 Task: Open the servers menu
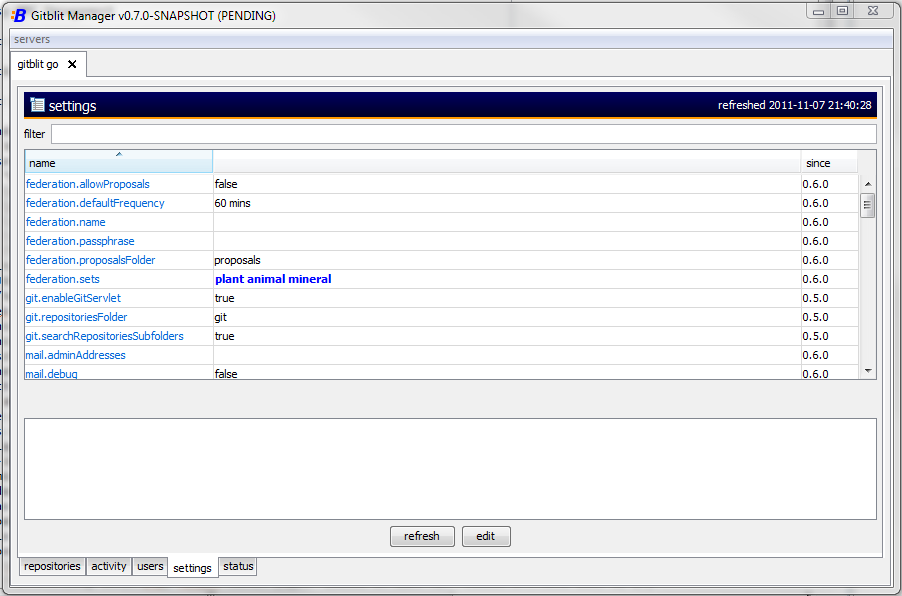[x=32, y=39]
